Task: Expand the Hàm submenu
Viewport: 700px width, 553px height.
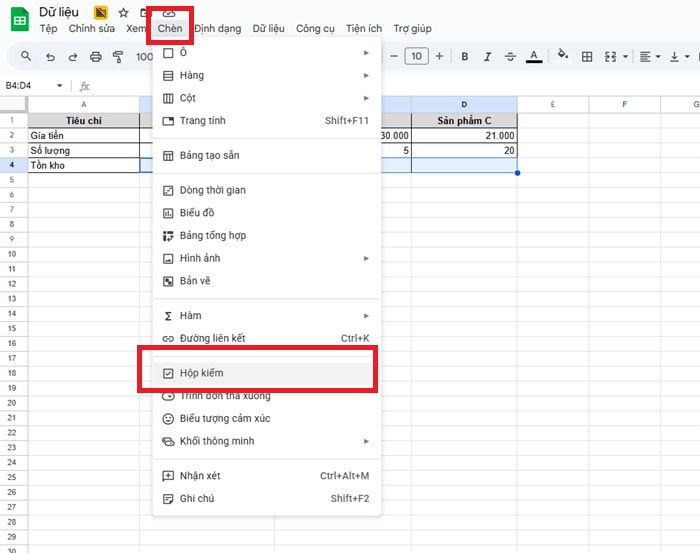Action: coord(267,316)
